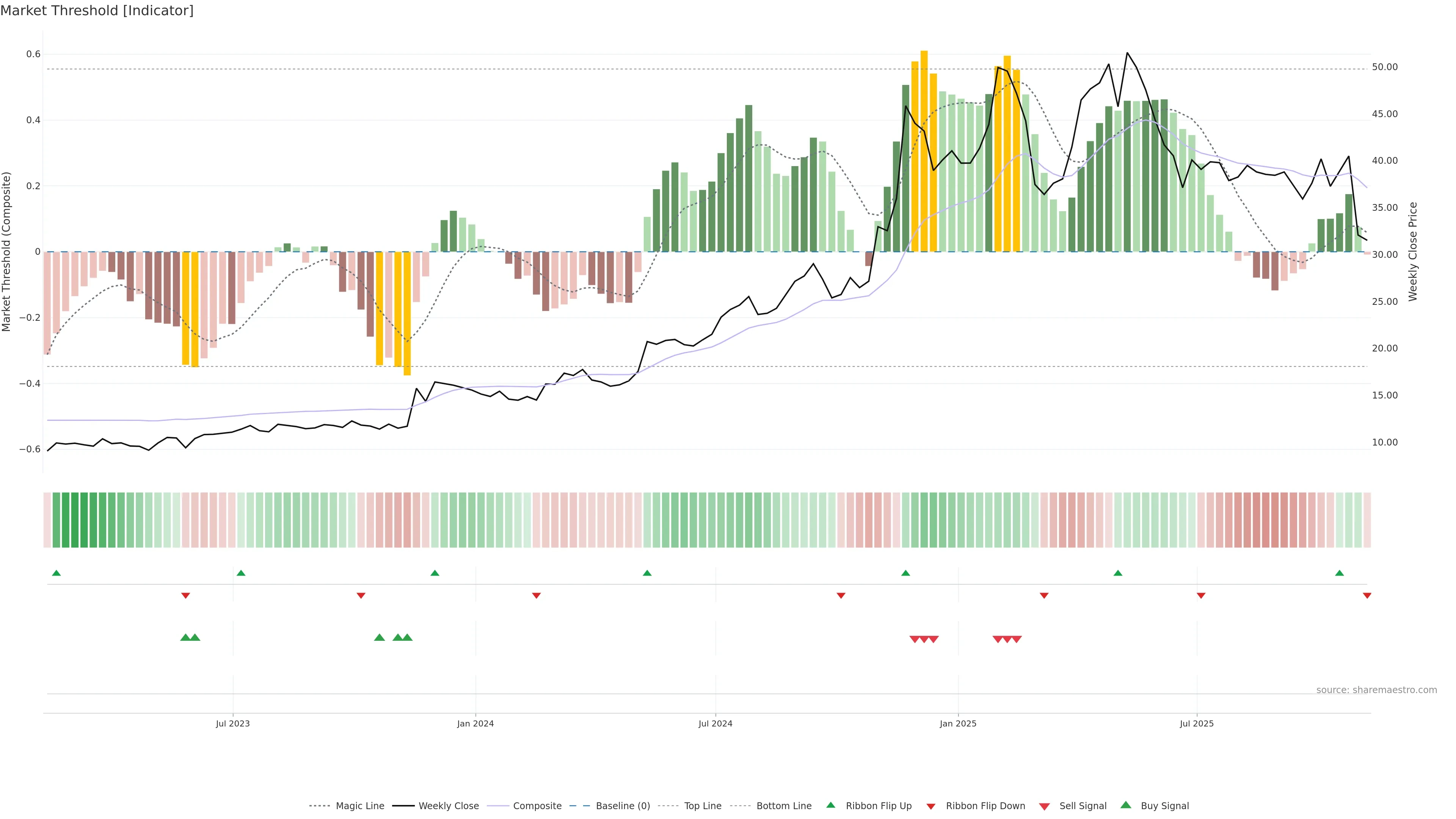Toggle the Composite legend entry

[537, 806]
